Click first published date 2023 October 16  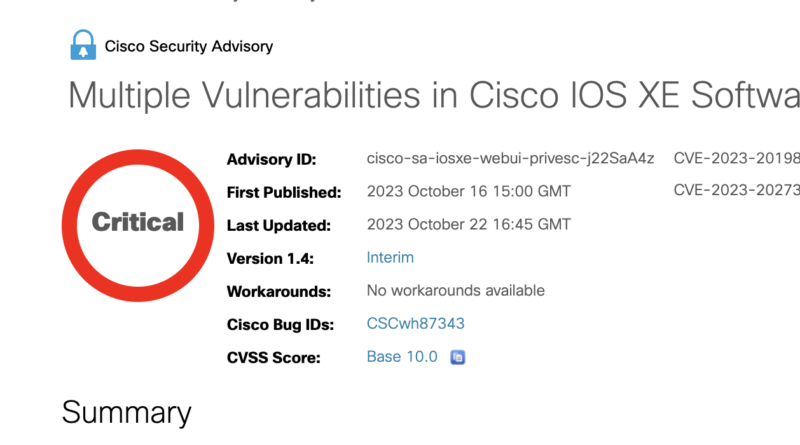click(x=468, y=191)
